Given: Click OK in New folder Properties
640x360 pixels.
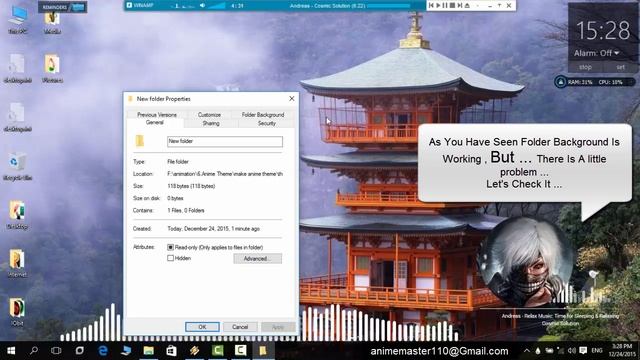Looking at the screenshot, I should pyautogui.click(x=202, y=327).
